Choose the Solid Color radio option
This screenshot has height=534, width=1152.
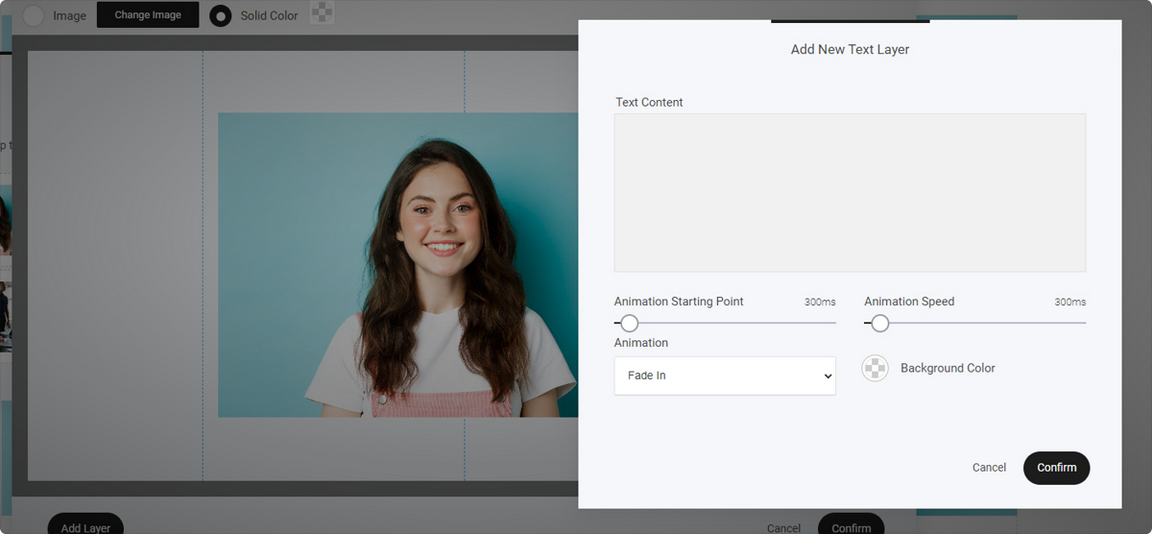click(220, 15)
